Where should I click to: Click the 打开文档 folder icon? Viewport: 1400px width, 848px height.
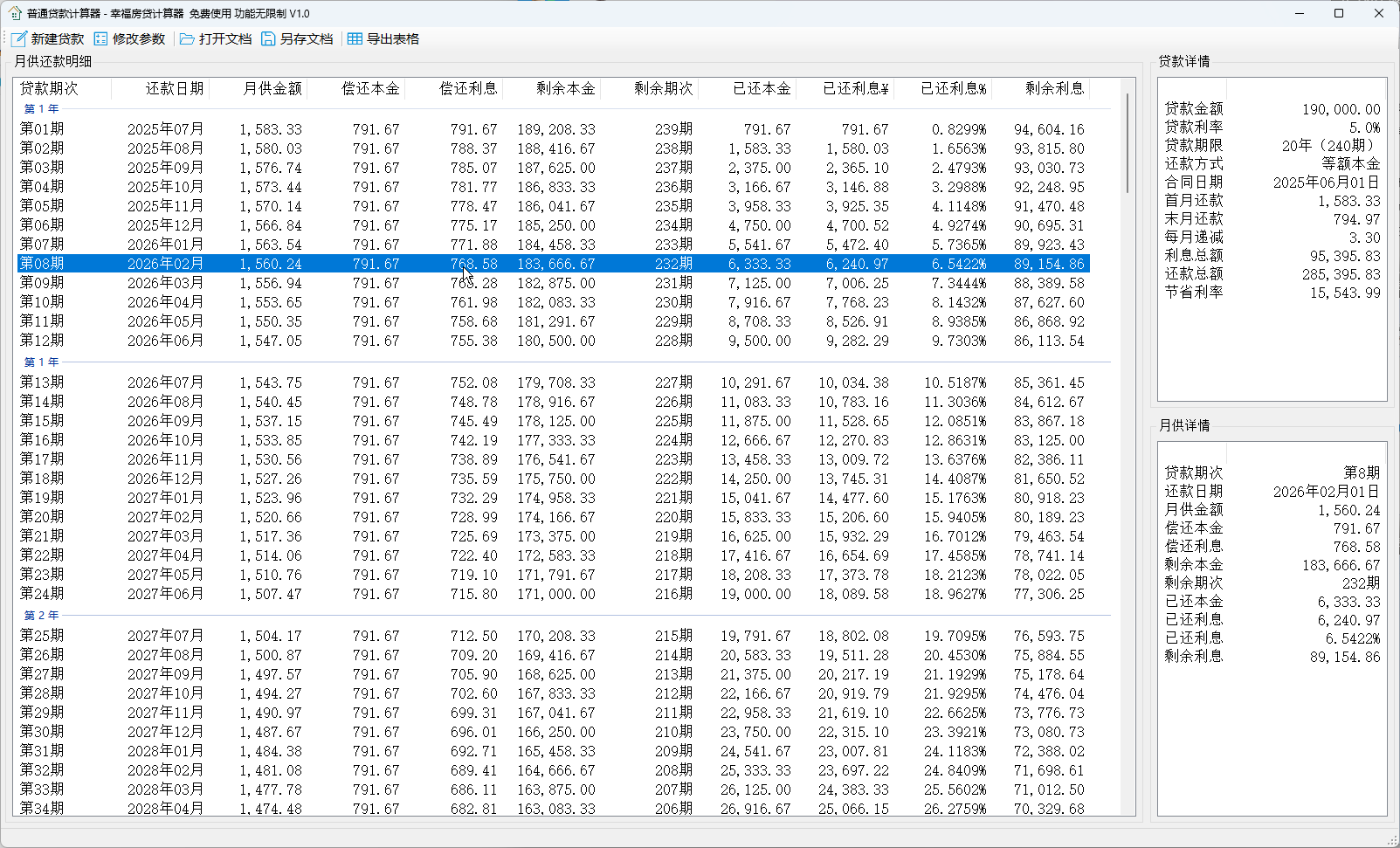coord(187,38)
